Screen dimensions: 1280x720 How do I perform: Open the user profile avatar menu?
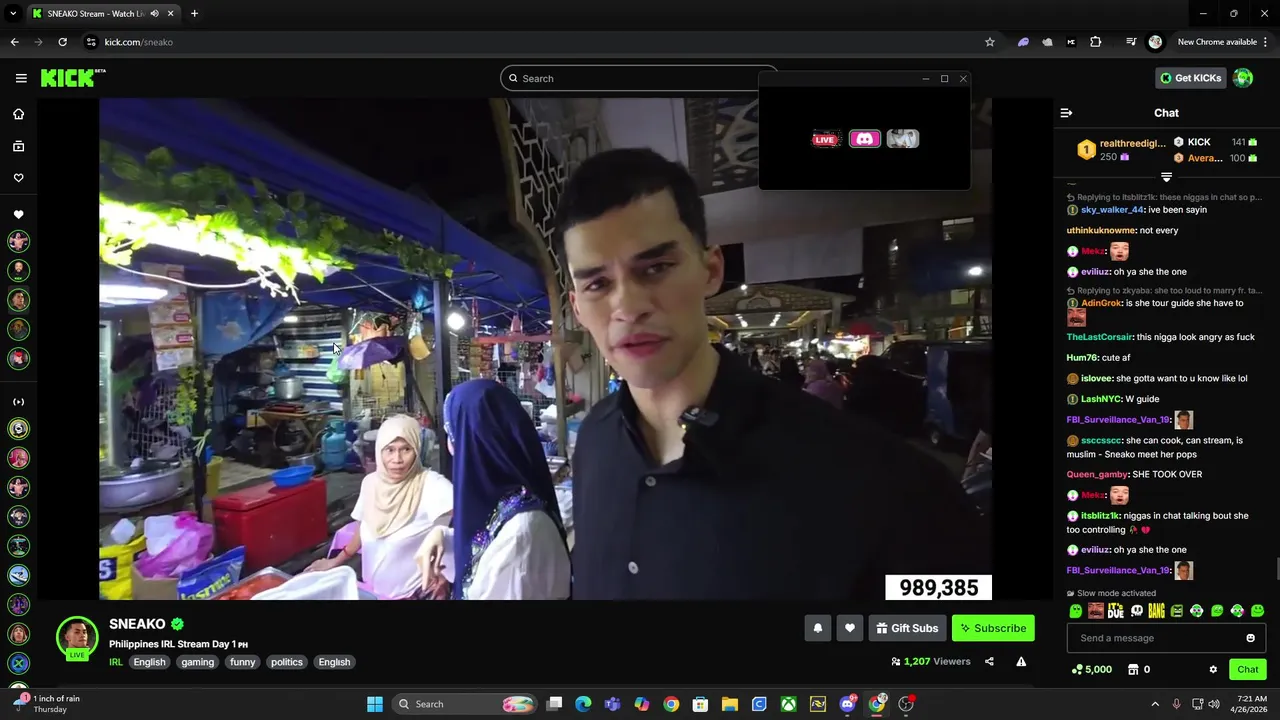(1243, 78)
